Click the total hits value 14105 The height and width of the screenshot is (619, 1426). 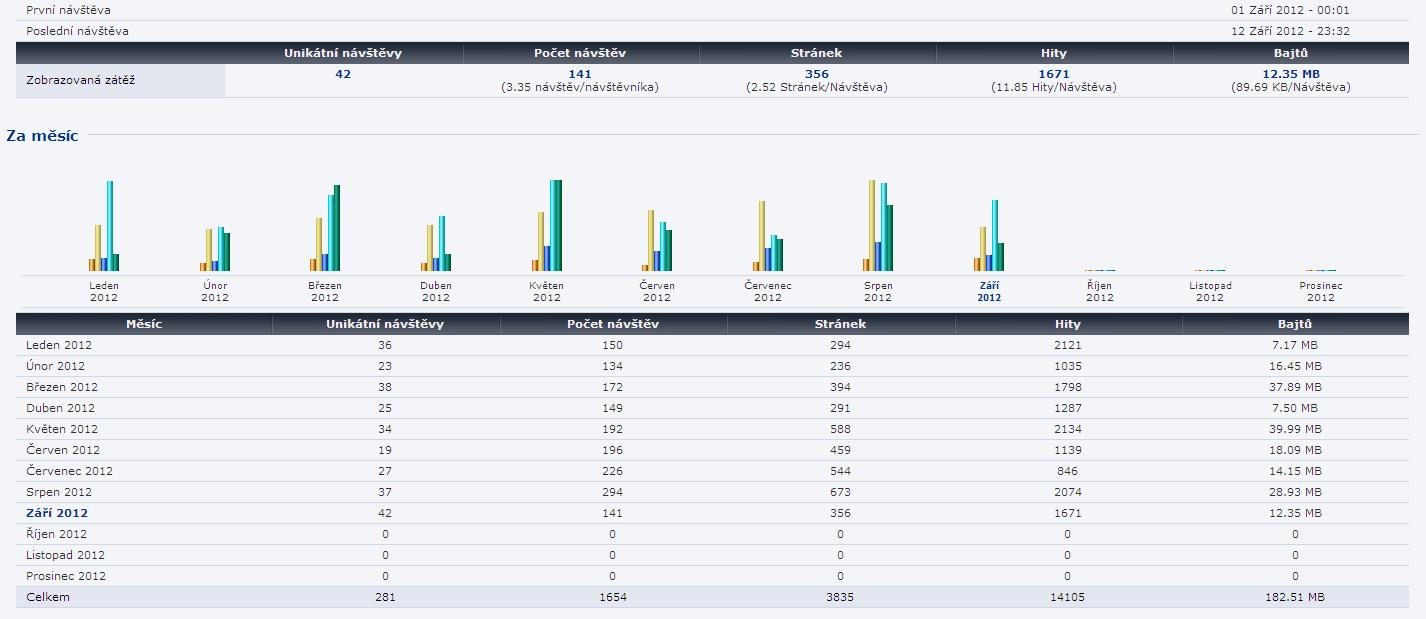pos(1068,597)
